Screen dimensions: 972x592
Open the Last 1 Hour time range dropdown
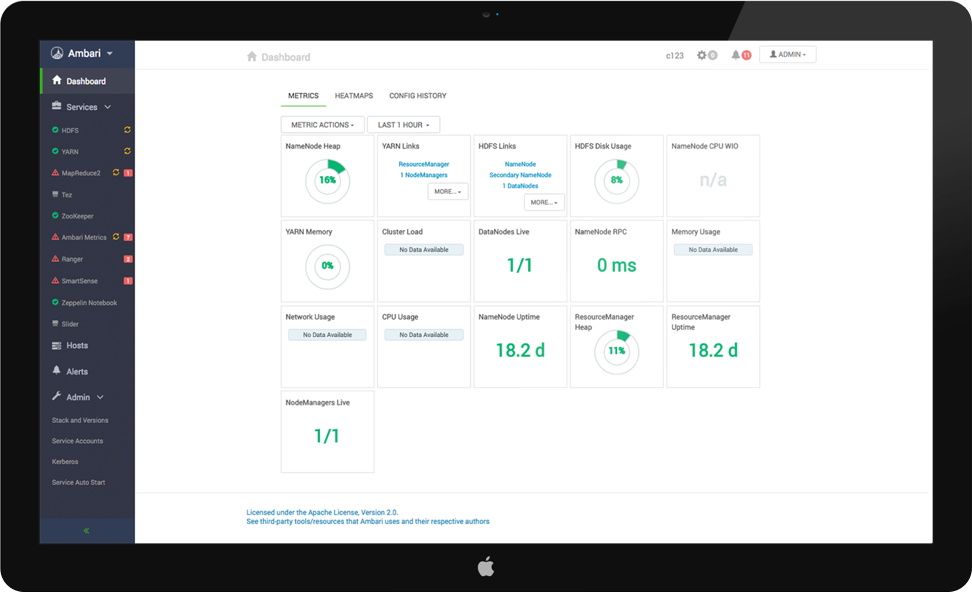tap(404, 125)
